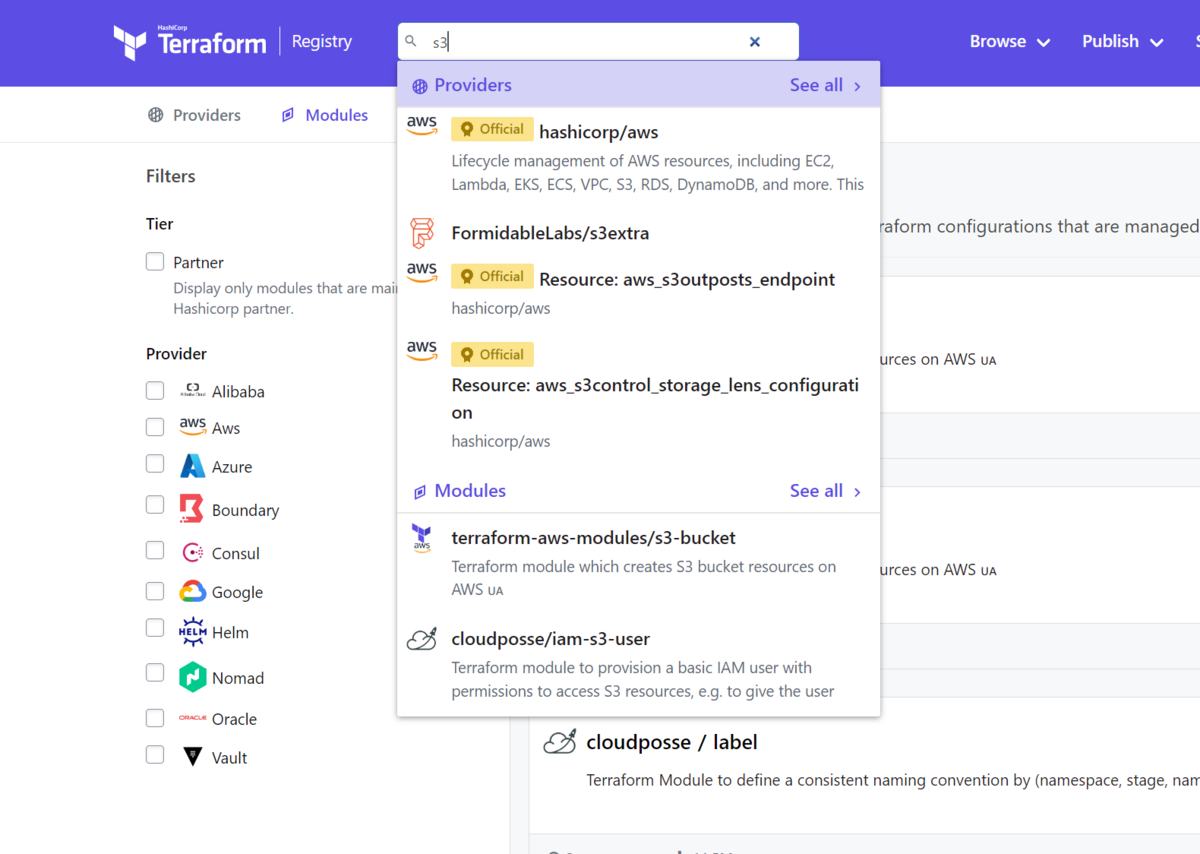Click the Modules tab cube icon
The width and height of the screenshot is (1200, 854).
288,115
